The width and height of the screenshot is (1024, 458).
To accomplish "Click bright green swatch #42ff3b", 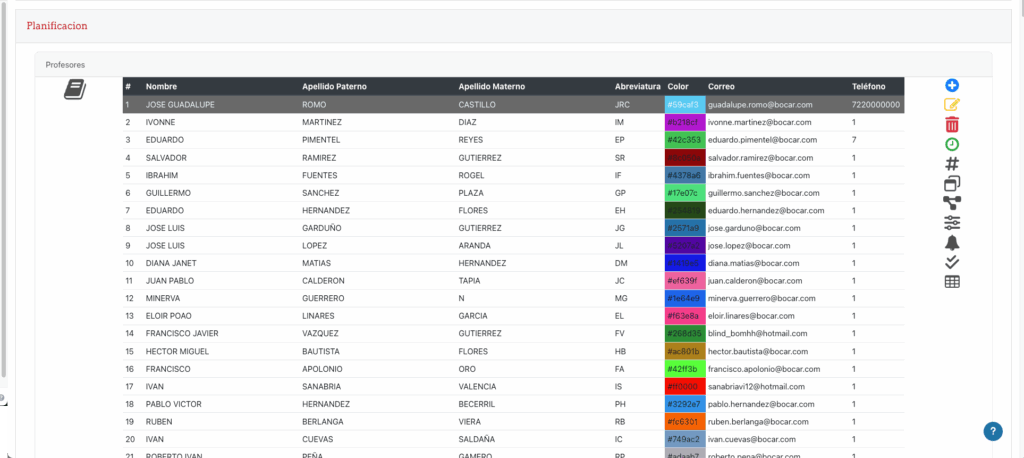I will [x=684, y=369].
